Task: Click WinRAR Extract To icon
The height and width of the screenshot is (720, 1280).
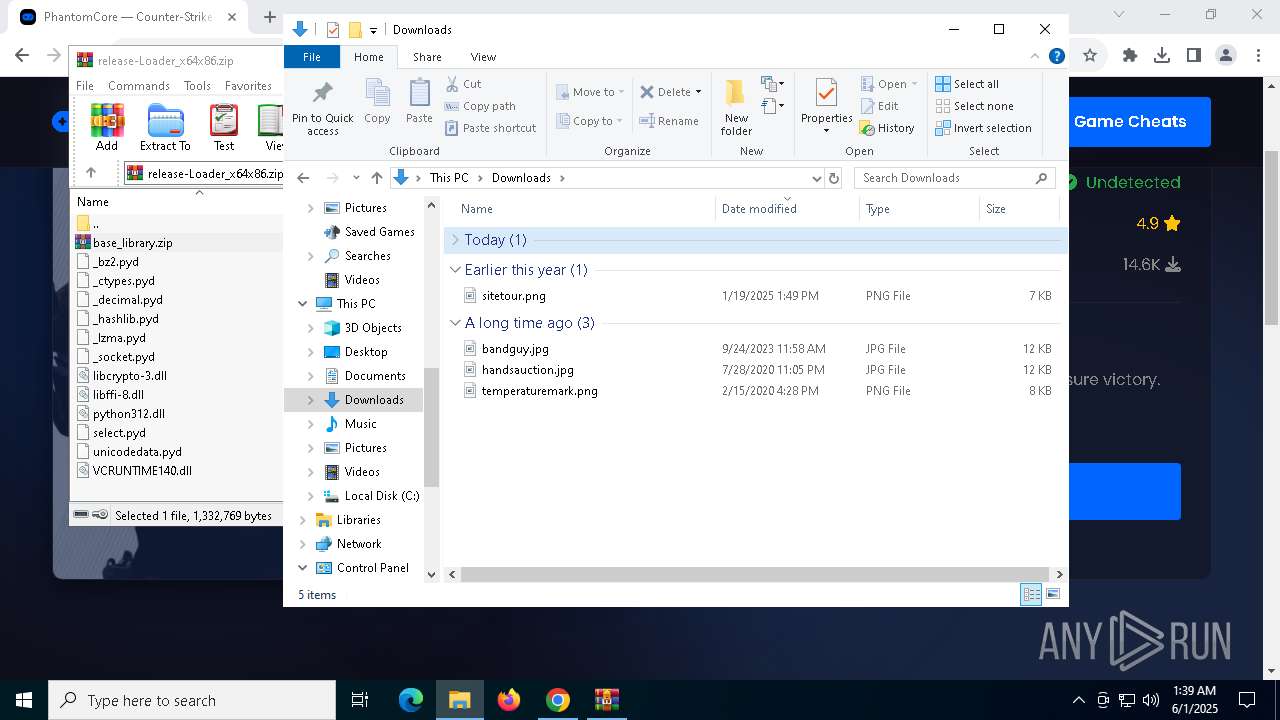Action: [165, 128]
